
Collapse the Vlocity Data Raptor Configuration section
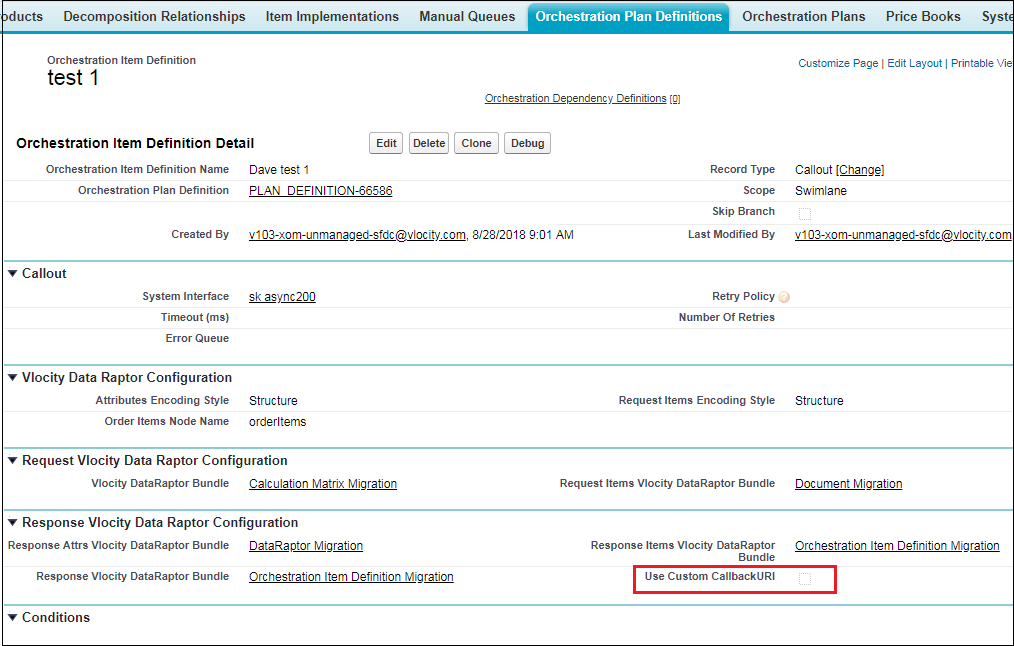(x=12, y=378)
